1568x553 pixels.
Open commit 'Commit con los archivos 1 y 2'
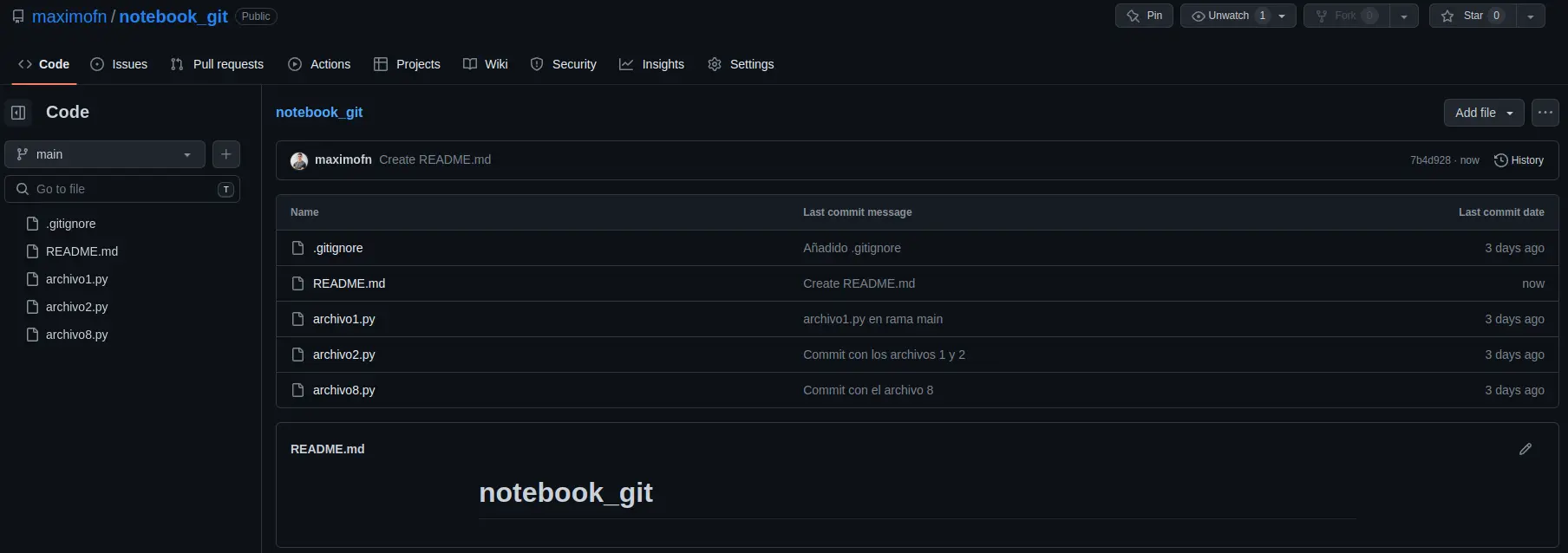coord(884,355)
